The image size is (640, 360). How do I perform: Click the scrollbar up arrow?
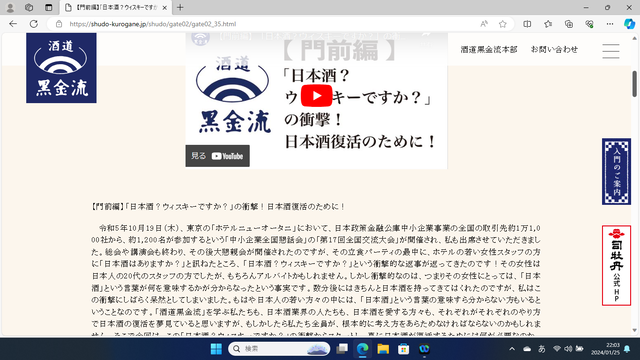[634, 38]
